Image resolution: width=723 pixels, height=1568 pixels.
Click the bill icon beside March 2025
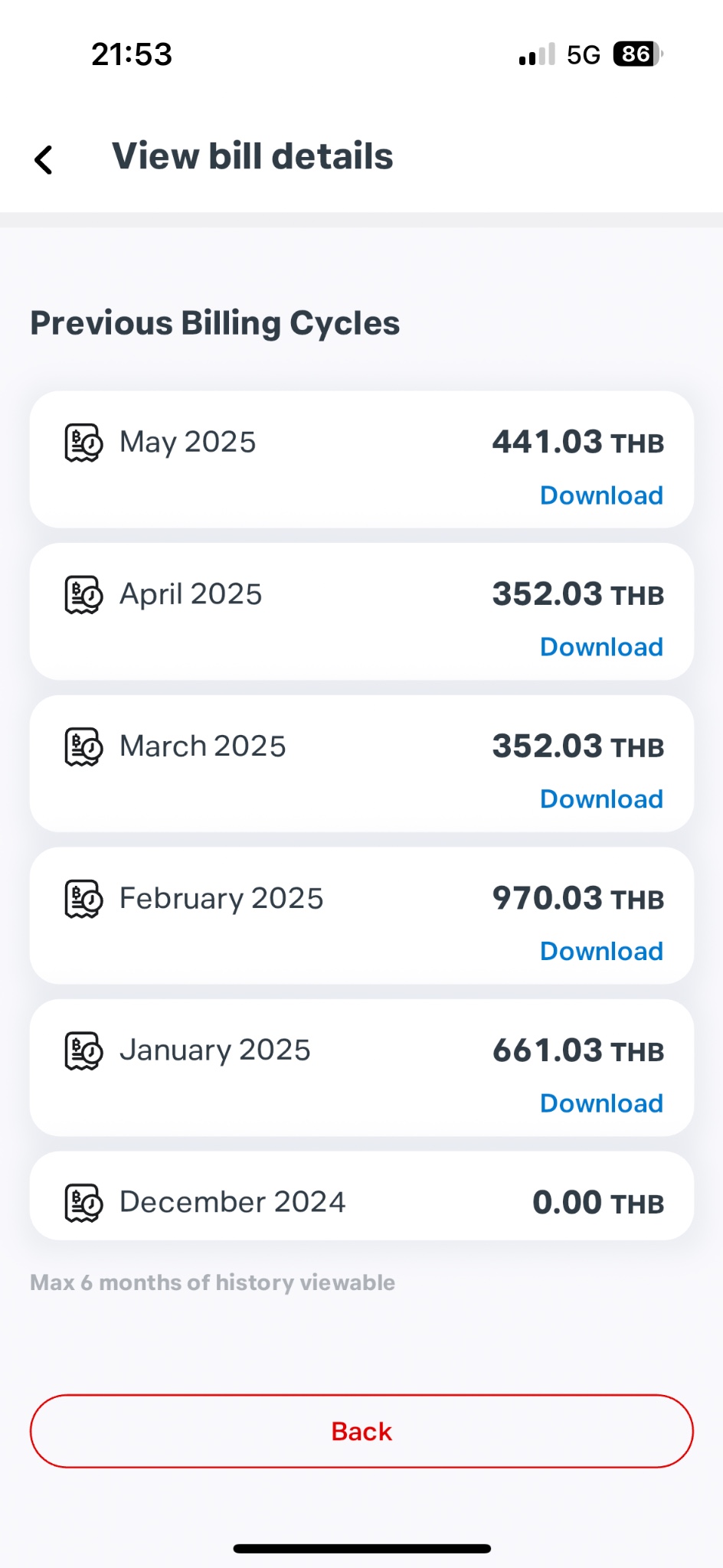pos(83,746)
